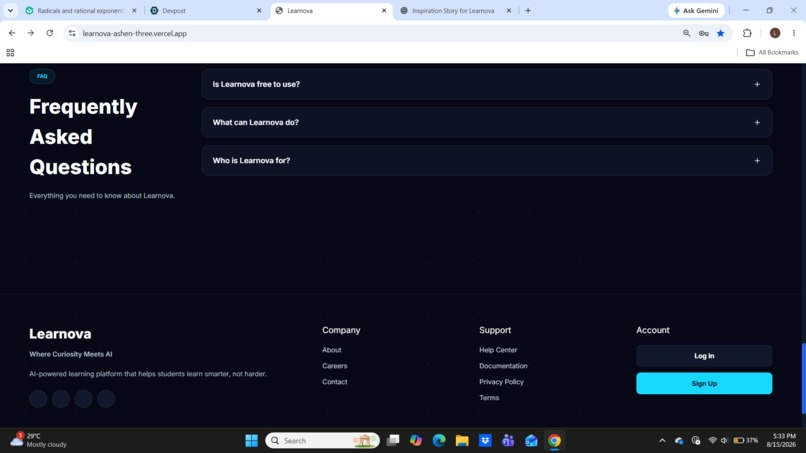Screen dimensions: 806x453
Task: Open the Documentation link
Action: pyautogui.click(x=503, y=366)
